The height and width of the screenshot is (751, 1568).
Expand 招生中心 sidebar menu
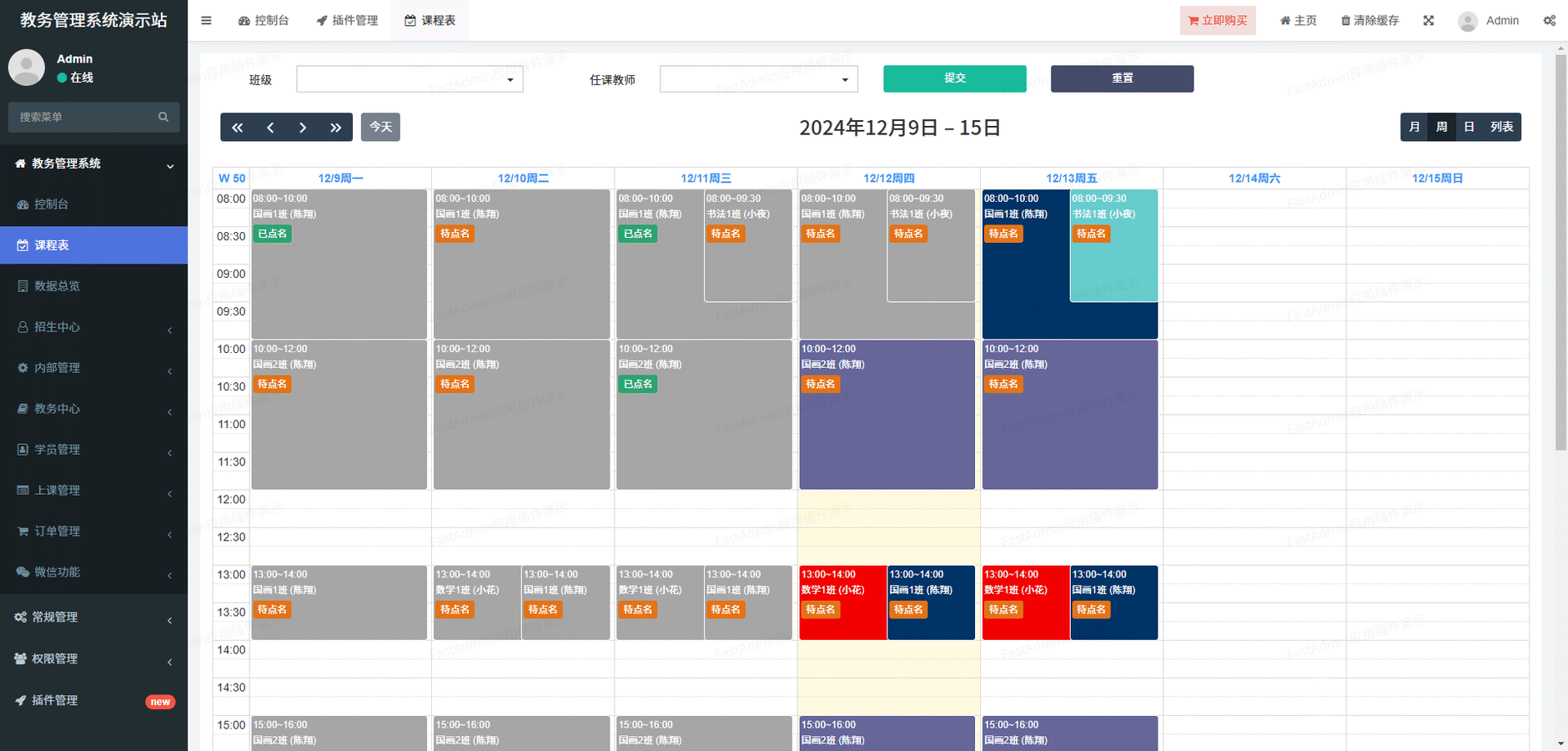[93, 327]
